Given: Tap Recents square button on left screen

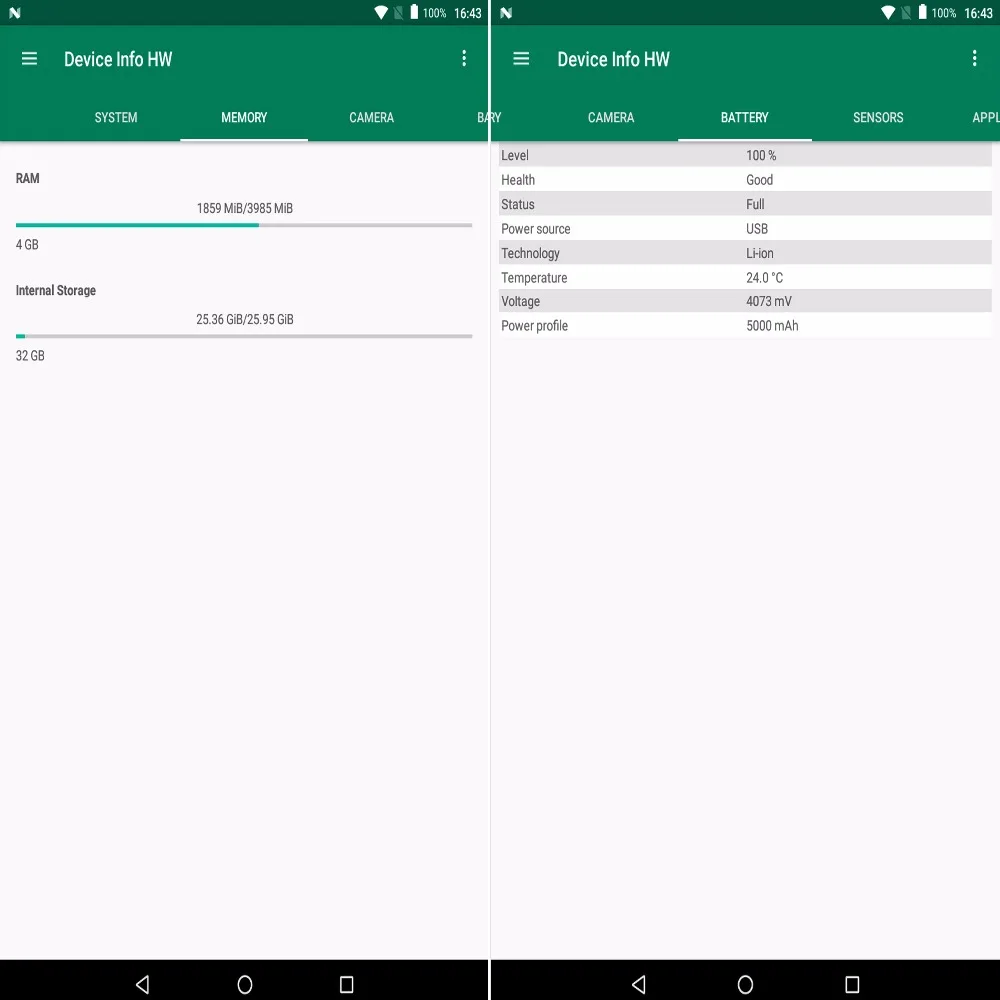Looking at the screenshot, I should (x=346, y=984).
